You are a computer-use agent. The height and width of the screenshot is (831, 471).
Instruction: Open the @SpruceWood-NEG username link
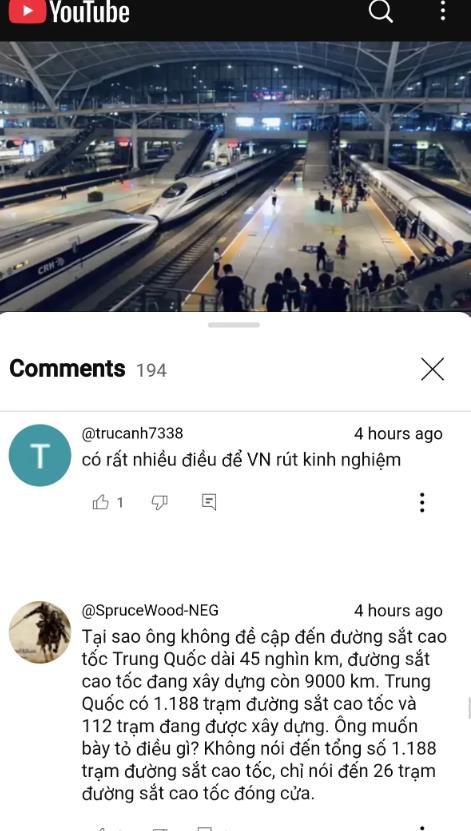150,610
